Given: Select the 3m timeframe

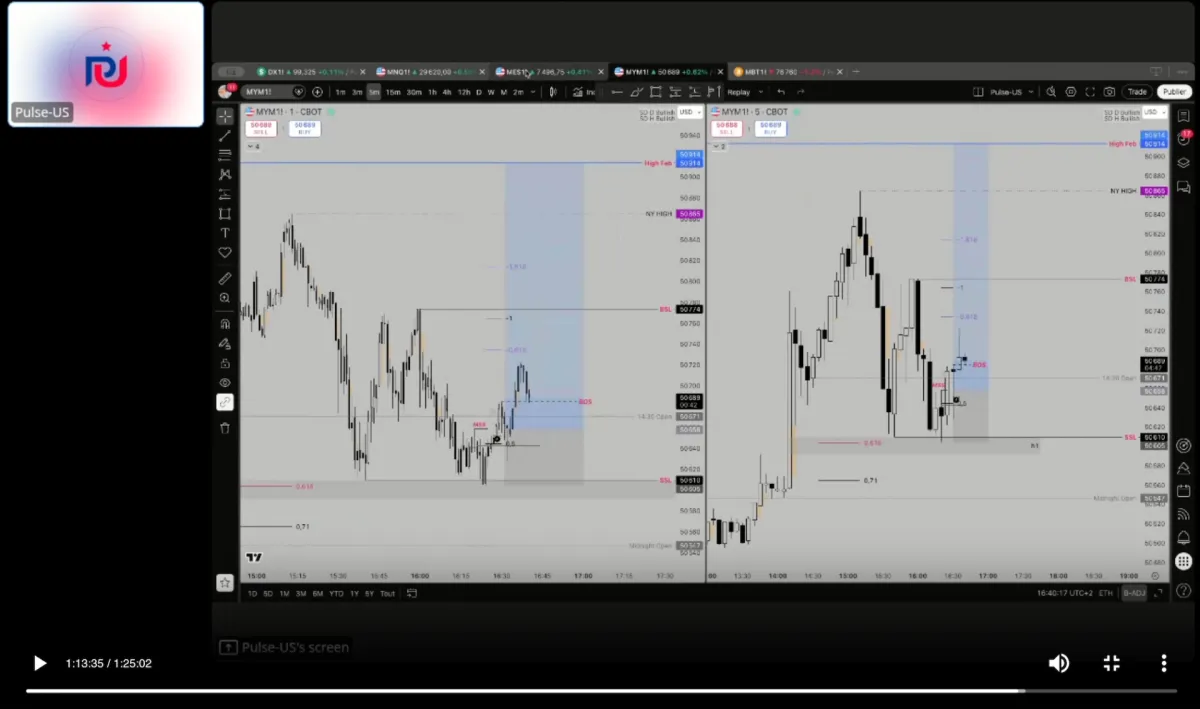Looking at the screenshot, I should coord(357,92).
